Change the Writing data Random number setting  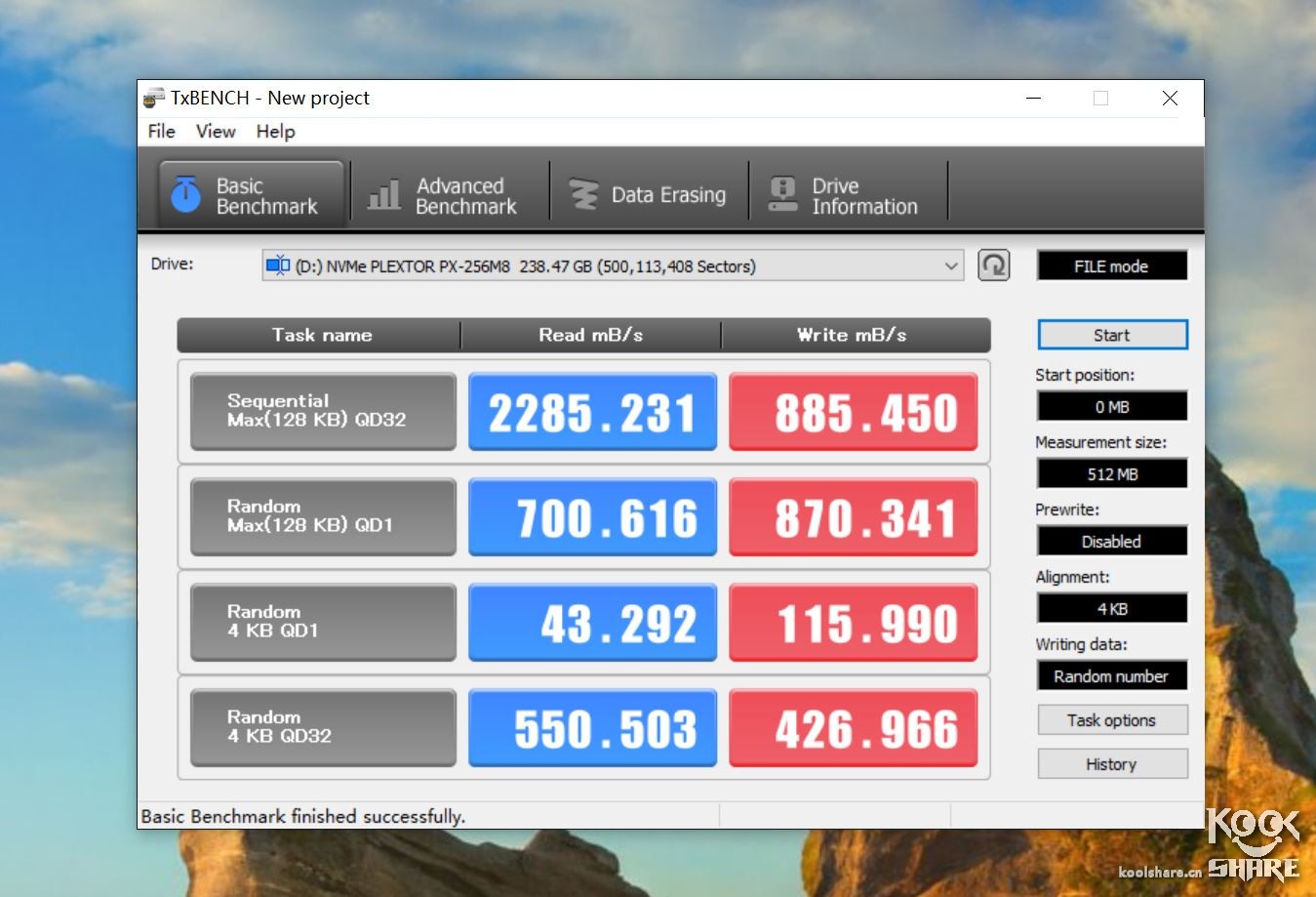1112,675
